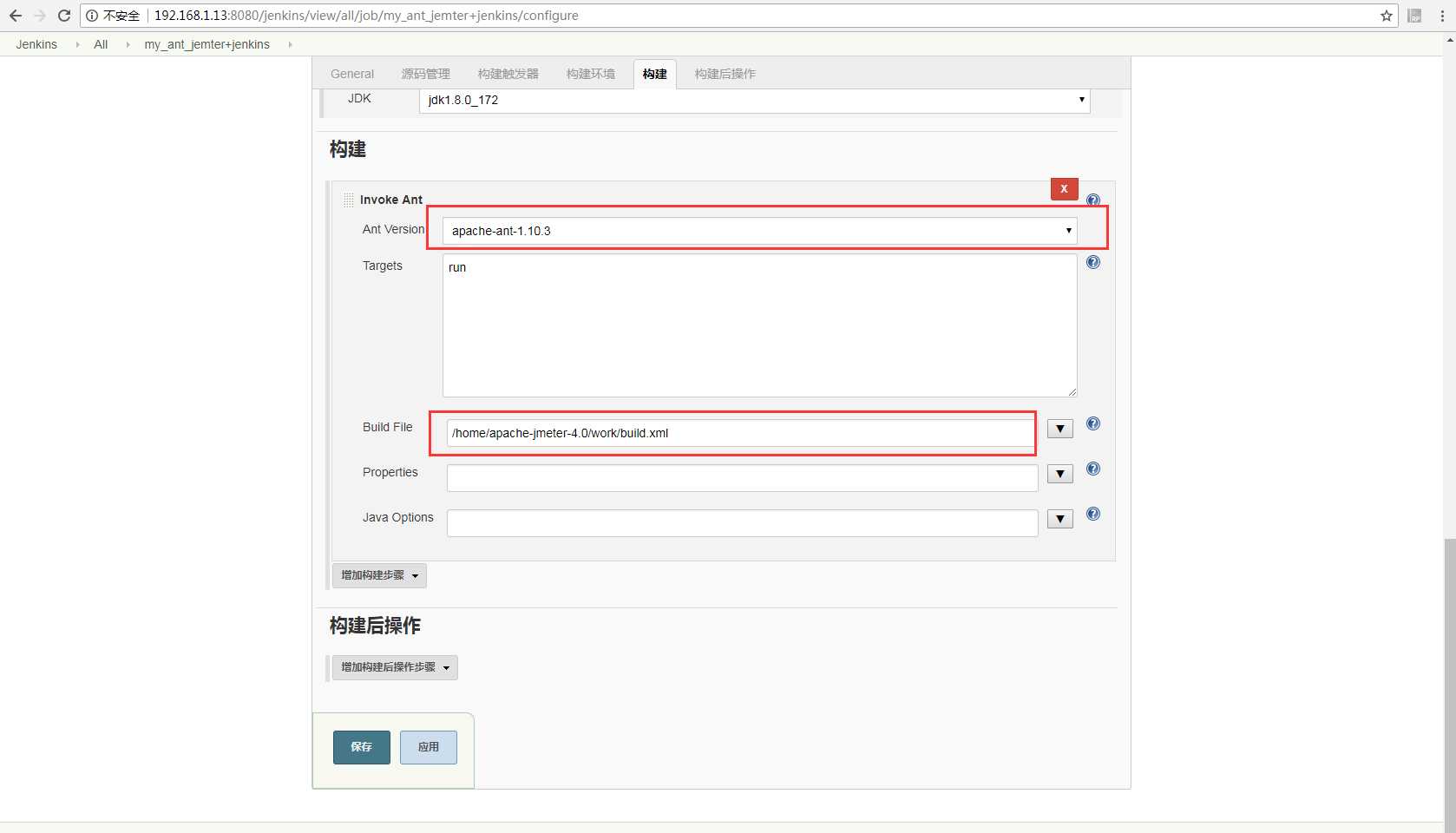1456x833 pixels.
Task: Switch to the 源码管理 tab
Action: (x=425, y=74)
